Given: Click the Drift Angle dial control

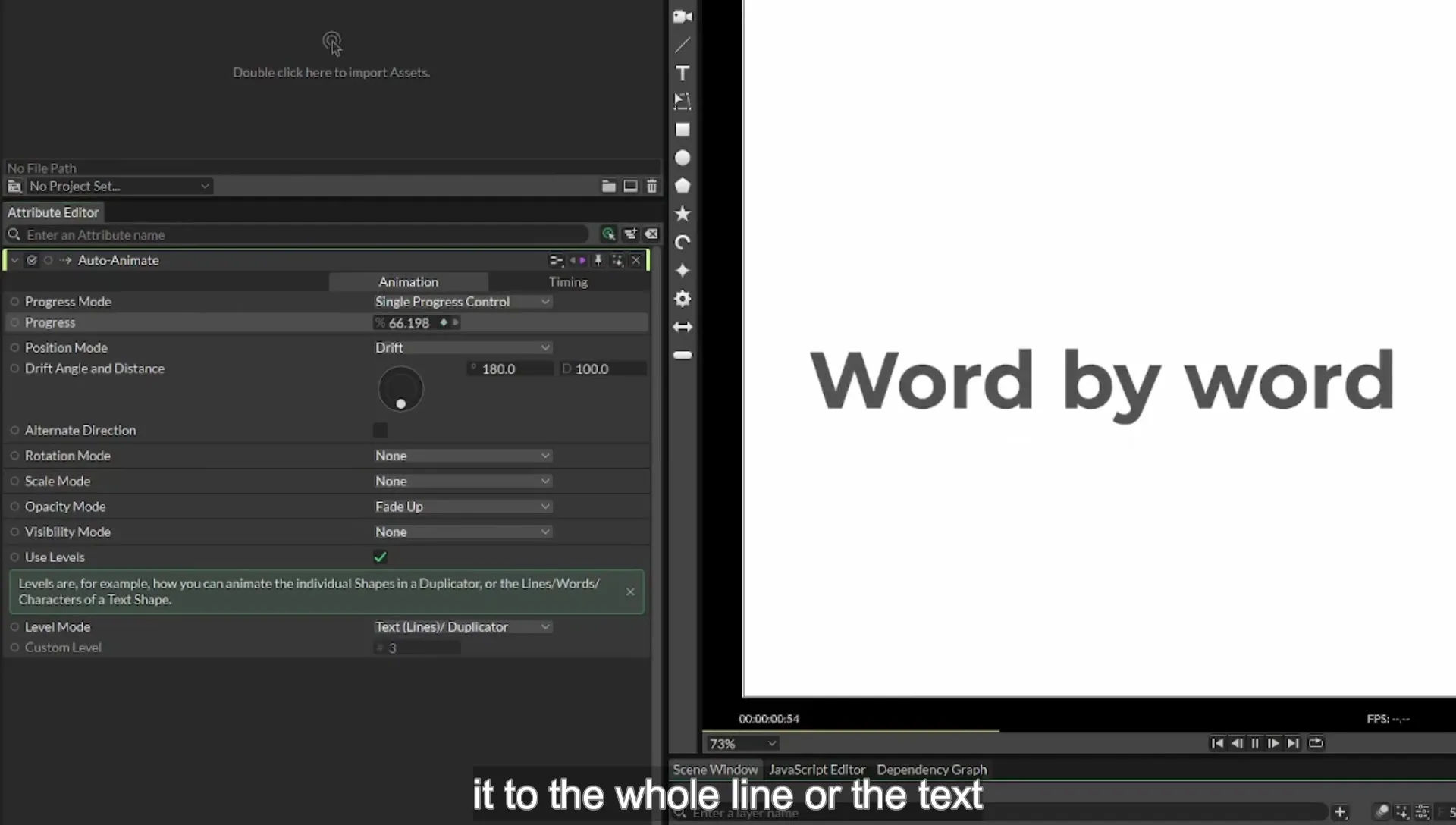Looking at the screenshot, I should (400, 389).
